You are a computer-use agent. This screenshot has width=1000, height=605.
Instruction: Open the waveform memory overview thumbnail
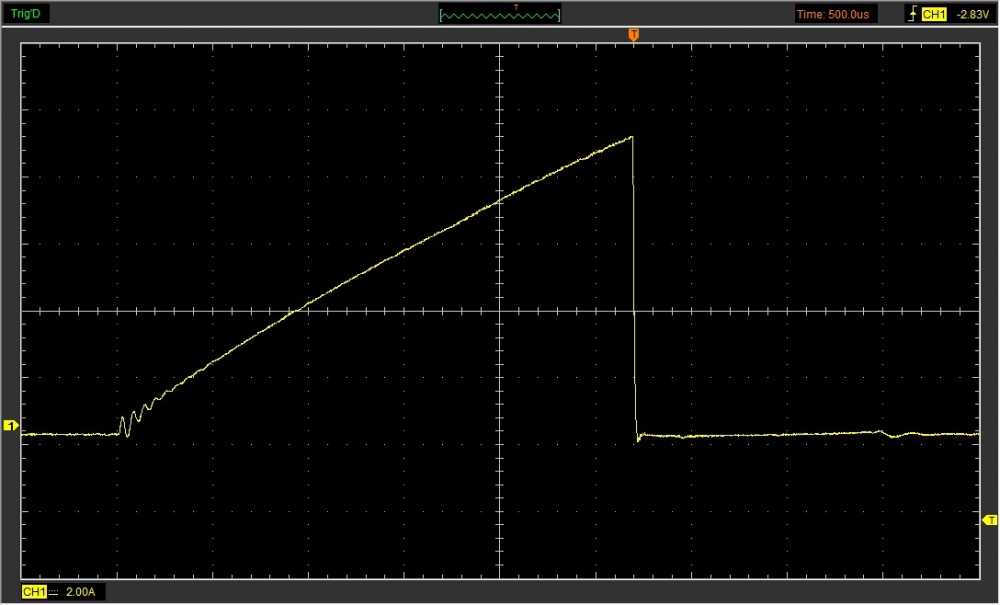[500, 14]
